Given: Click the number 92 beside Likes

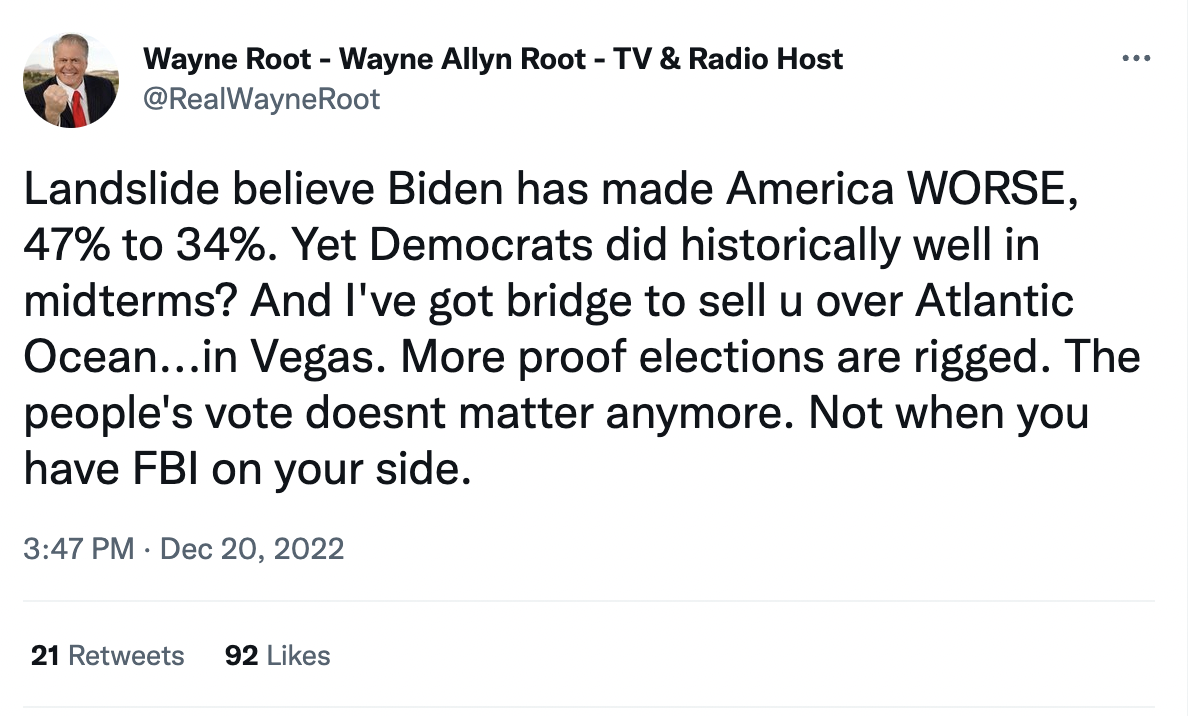Looking at the screenshot, I should click(x=242, y=656).
